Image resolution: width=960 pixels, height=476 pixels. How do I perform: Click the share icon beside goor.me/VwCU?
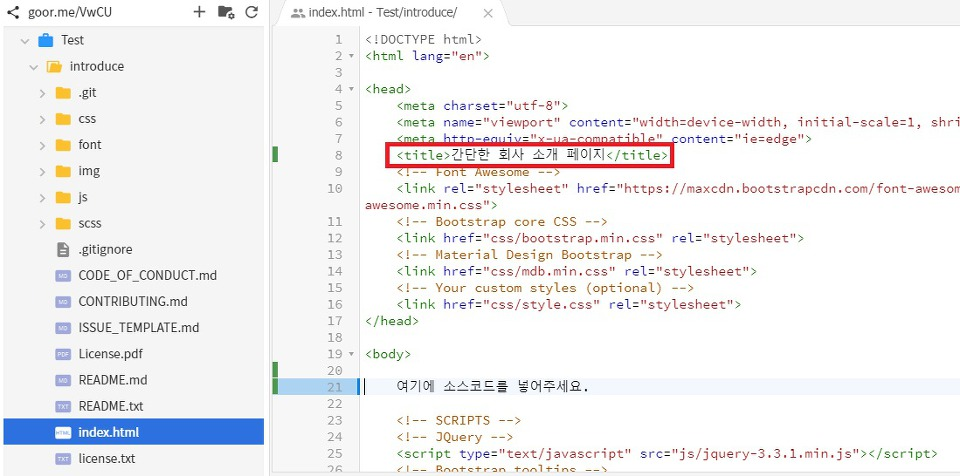point(13,12)
